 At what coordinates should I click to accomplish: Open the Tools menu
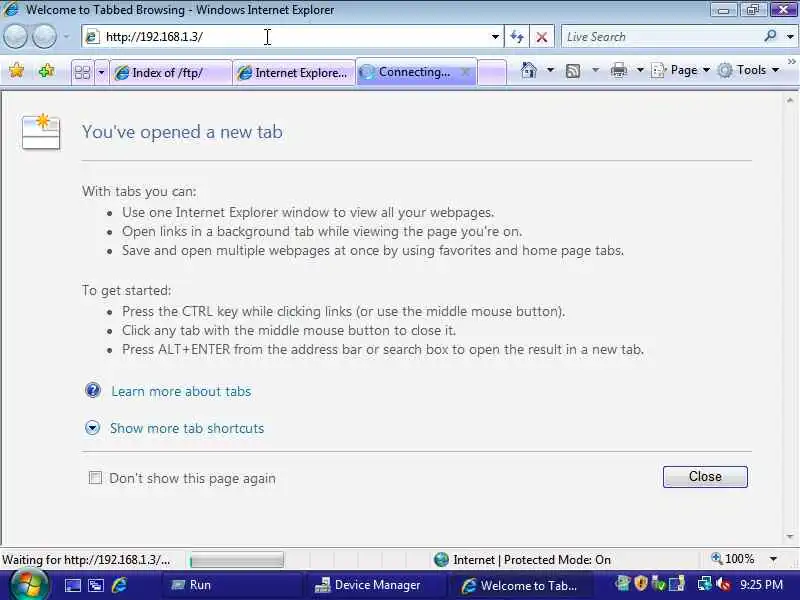click(748, 70)
